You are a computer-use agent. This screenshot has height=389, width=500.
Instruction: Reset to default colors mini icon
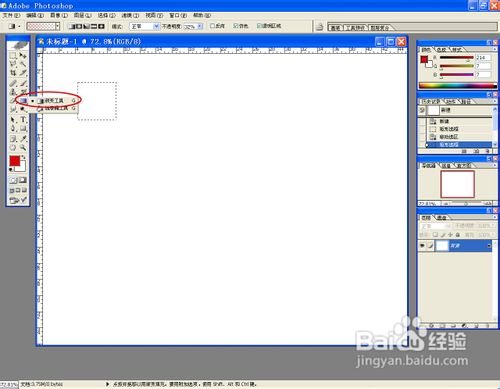pos(11,170)
